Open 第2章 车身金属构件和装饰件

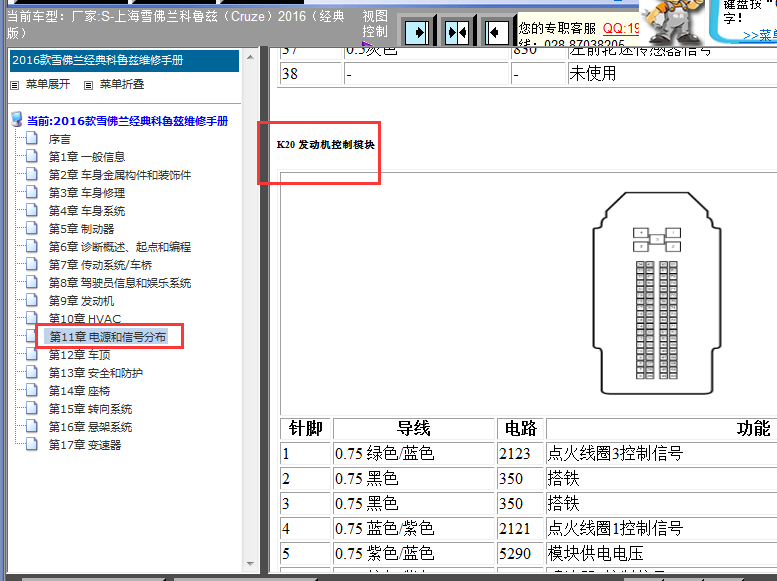pos(119,175)
